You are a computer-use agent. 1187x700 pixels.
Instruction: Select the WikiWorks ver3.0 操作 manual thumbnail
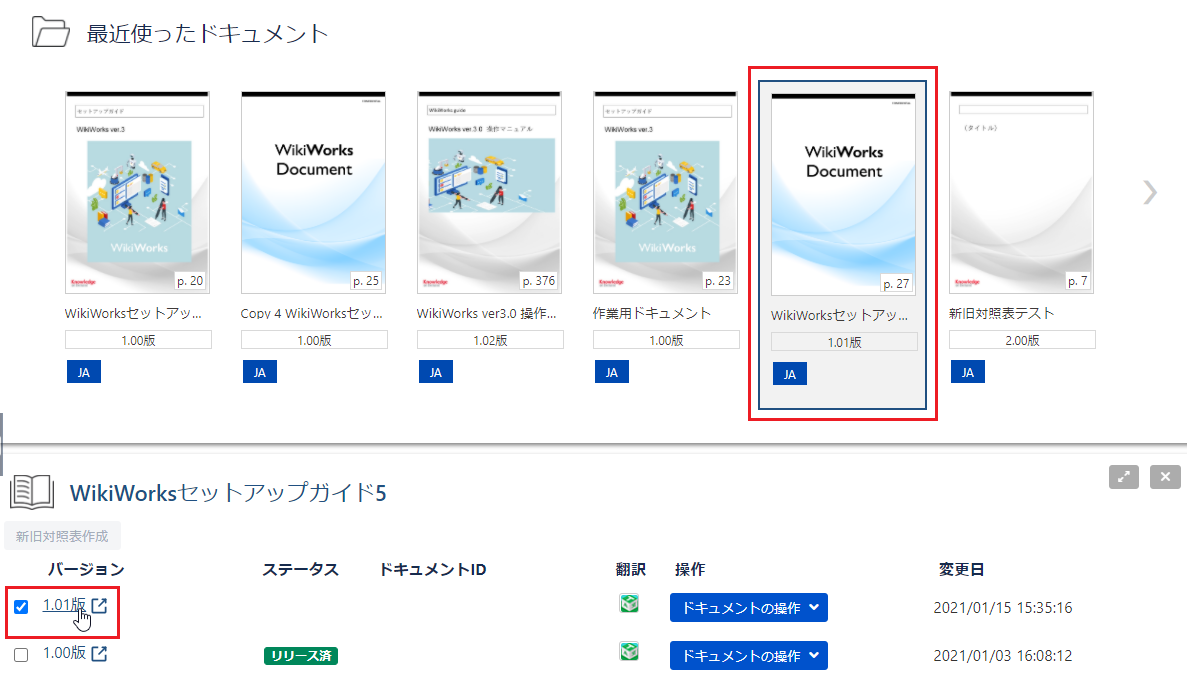(490, 192)
